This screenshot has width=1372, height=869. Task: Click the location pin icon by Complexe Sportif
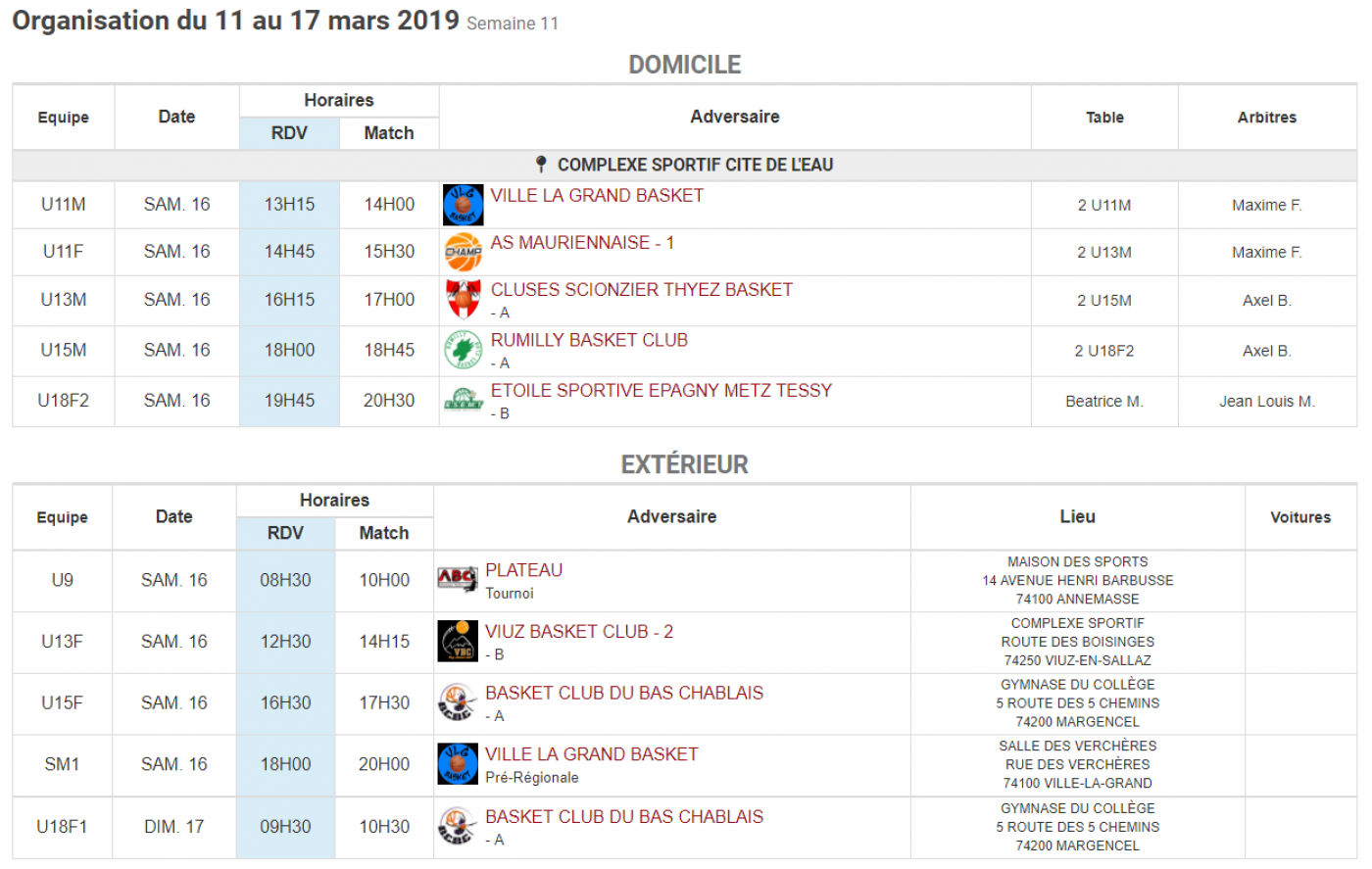pyautogui.click(x=540, y=165)
